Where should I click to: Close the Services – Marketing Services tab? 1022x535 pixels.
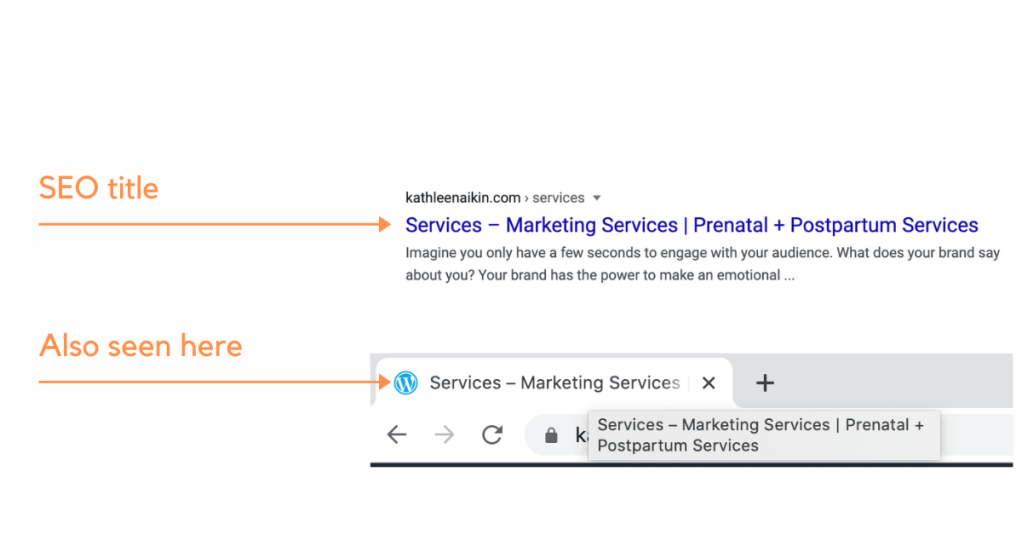pos(709,382)
